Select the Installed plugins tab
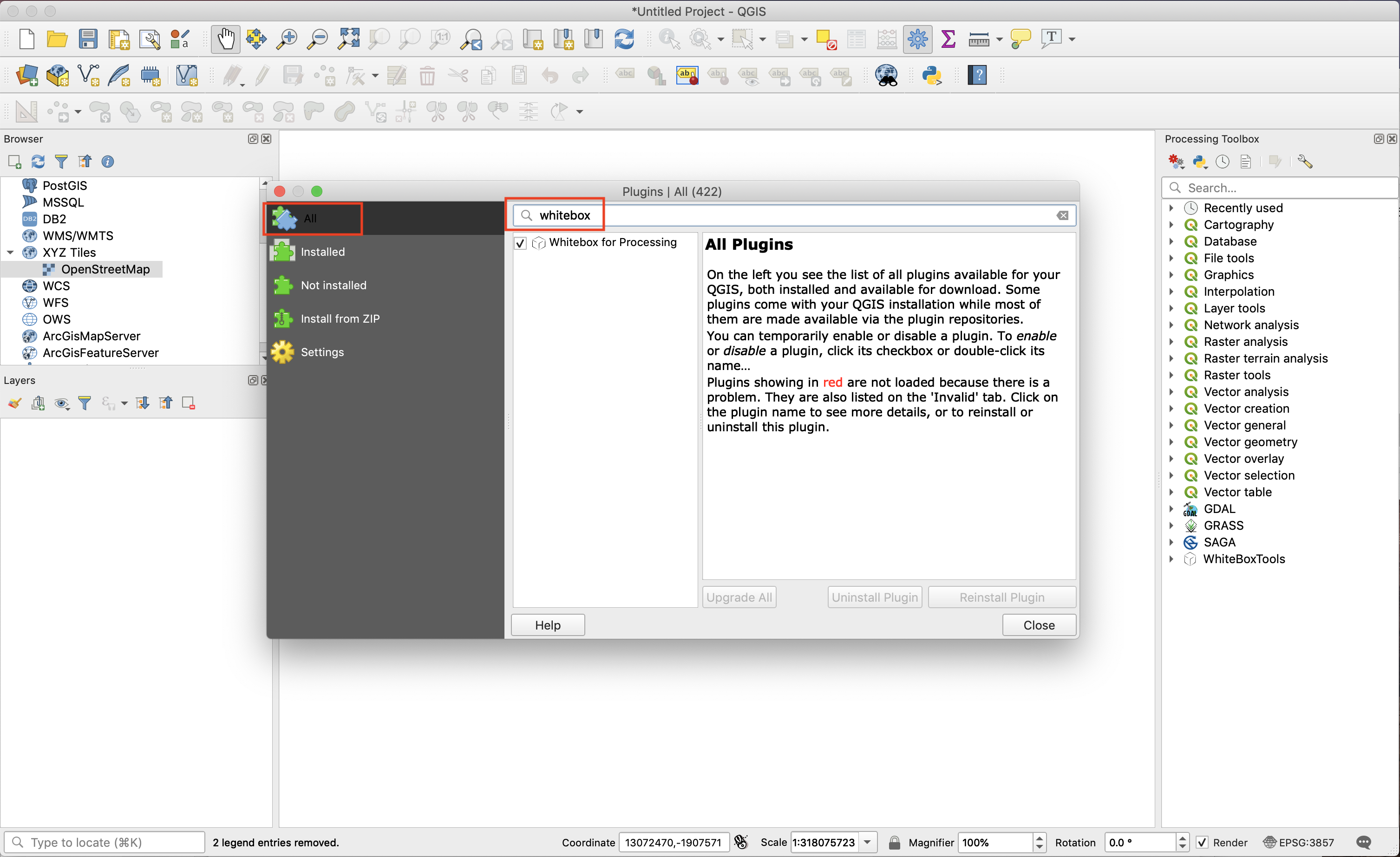The height and width of the screenshot is (857, 1400). coord(386,252)
